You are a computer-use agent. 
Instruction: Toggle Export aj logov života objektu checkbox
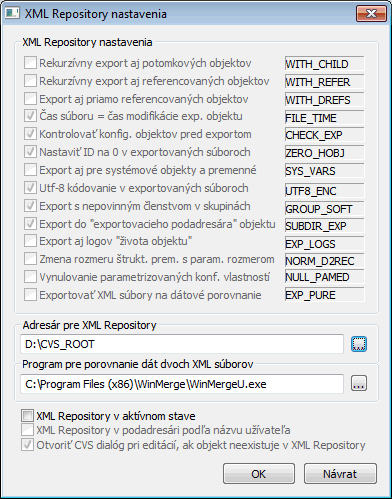[30, 241]
